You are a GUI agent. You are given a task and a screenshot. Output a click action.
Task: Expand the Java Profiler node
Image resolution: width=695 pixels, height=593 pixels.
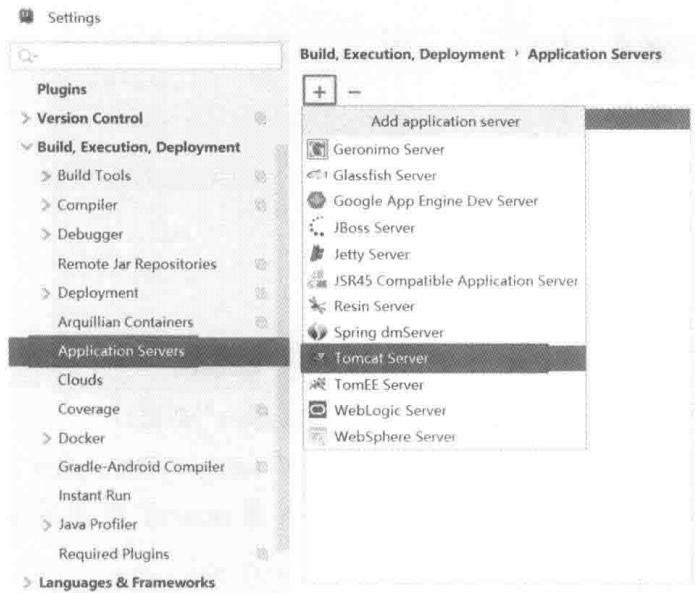[47, 525]
